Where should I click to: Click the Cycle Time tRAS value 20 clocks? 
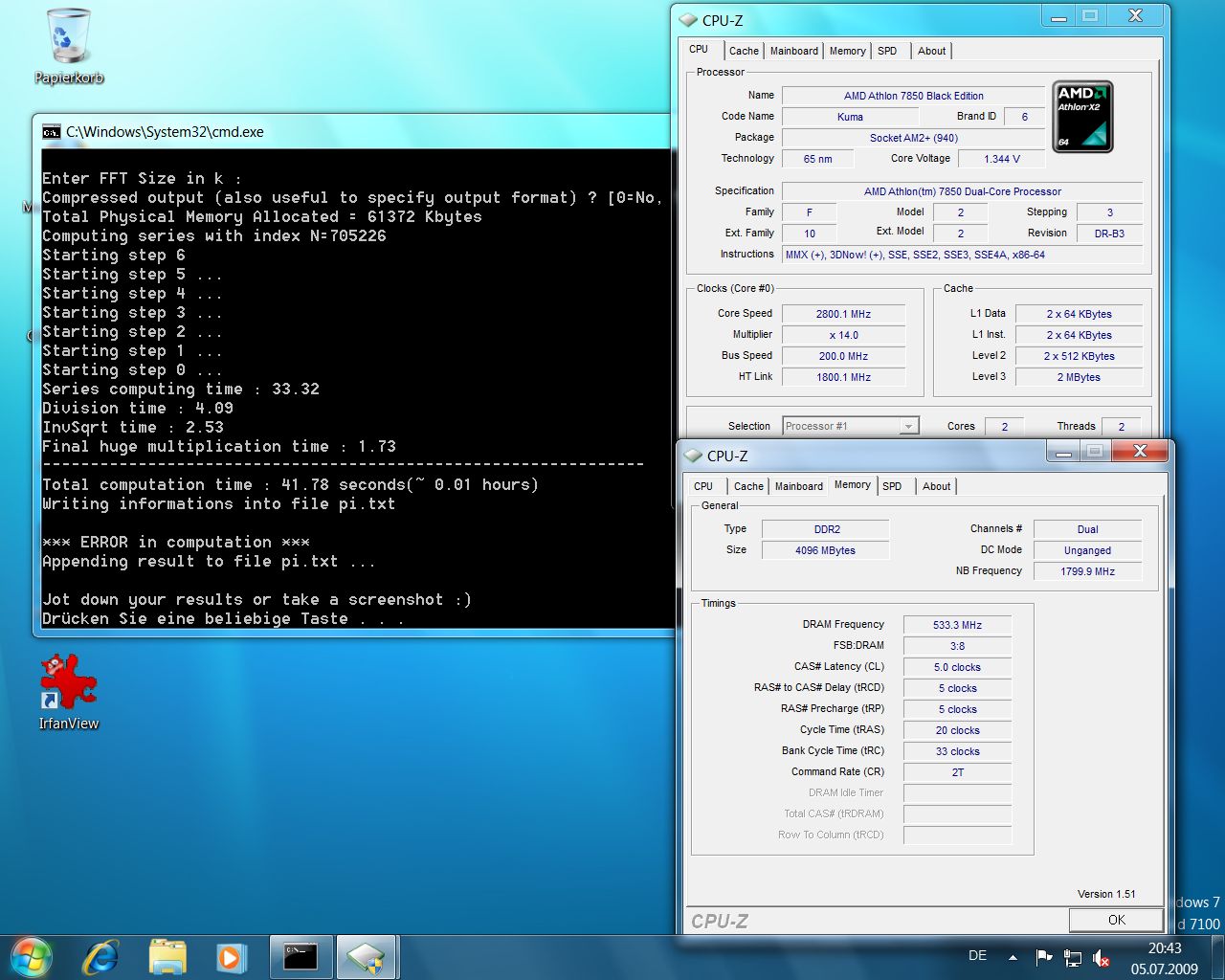(x=957, y=730)
